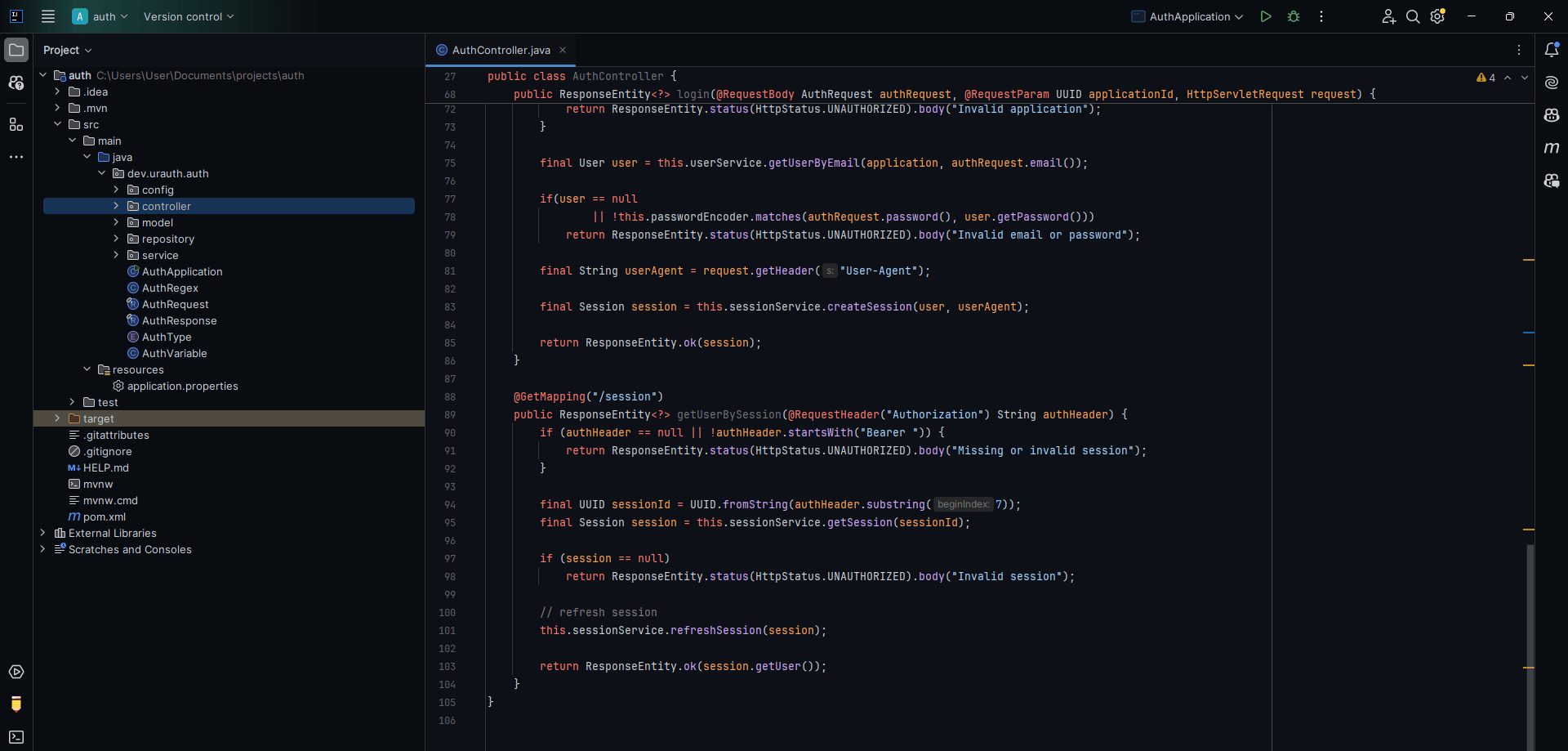The image size is (1568, 751).
Task: Expand the target folder
Action: pyautogui.click(x=57, y=418)
